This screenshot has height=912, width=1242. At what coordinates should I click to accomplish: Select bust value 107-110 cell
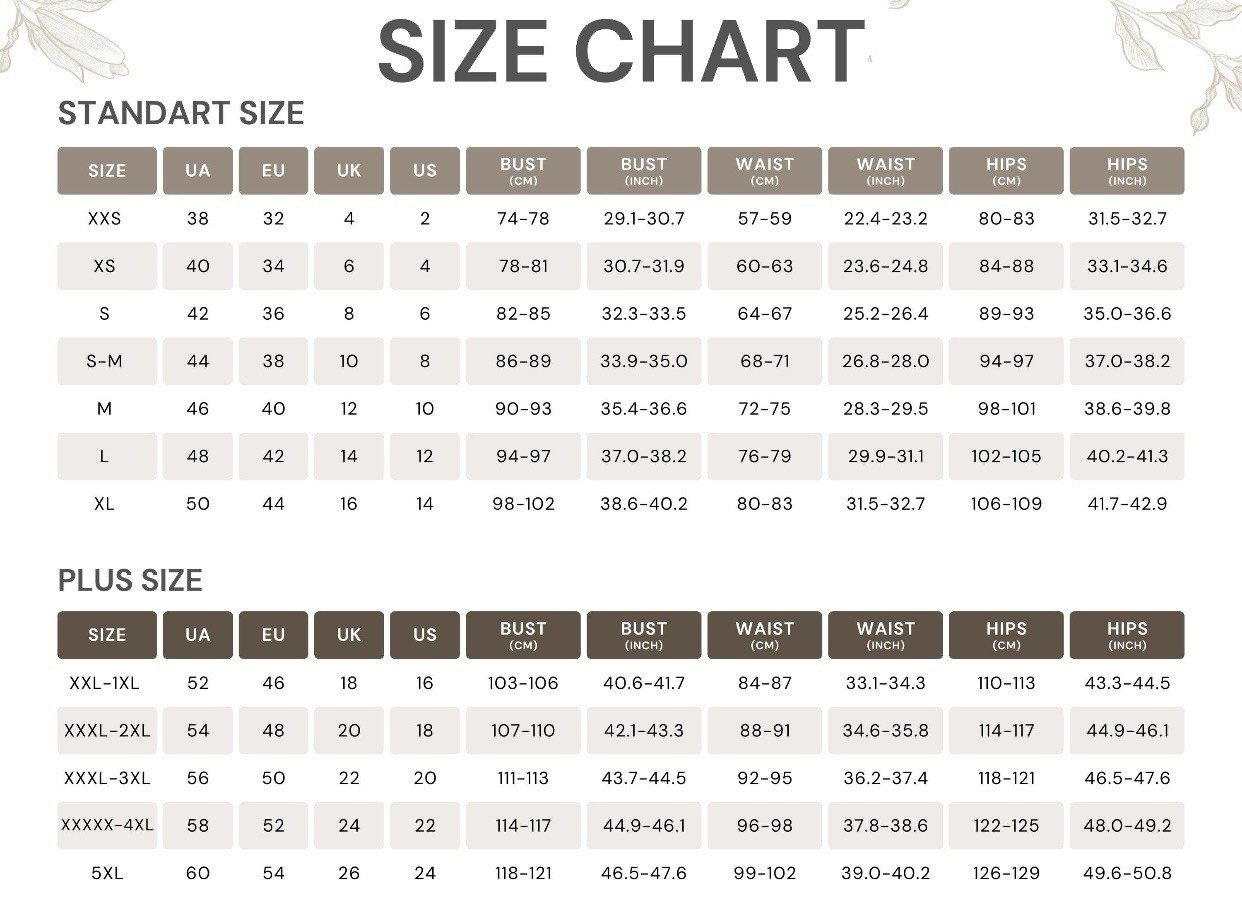point(523,731)
